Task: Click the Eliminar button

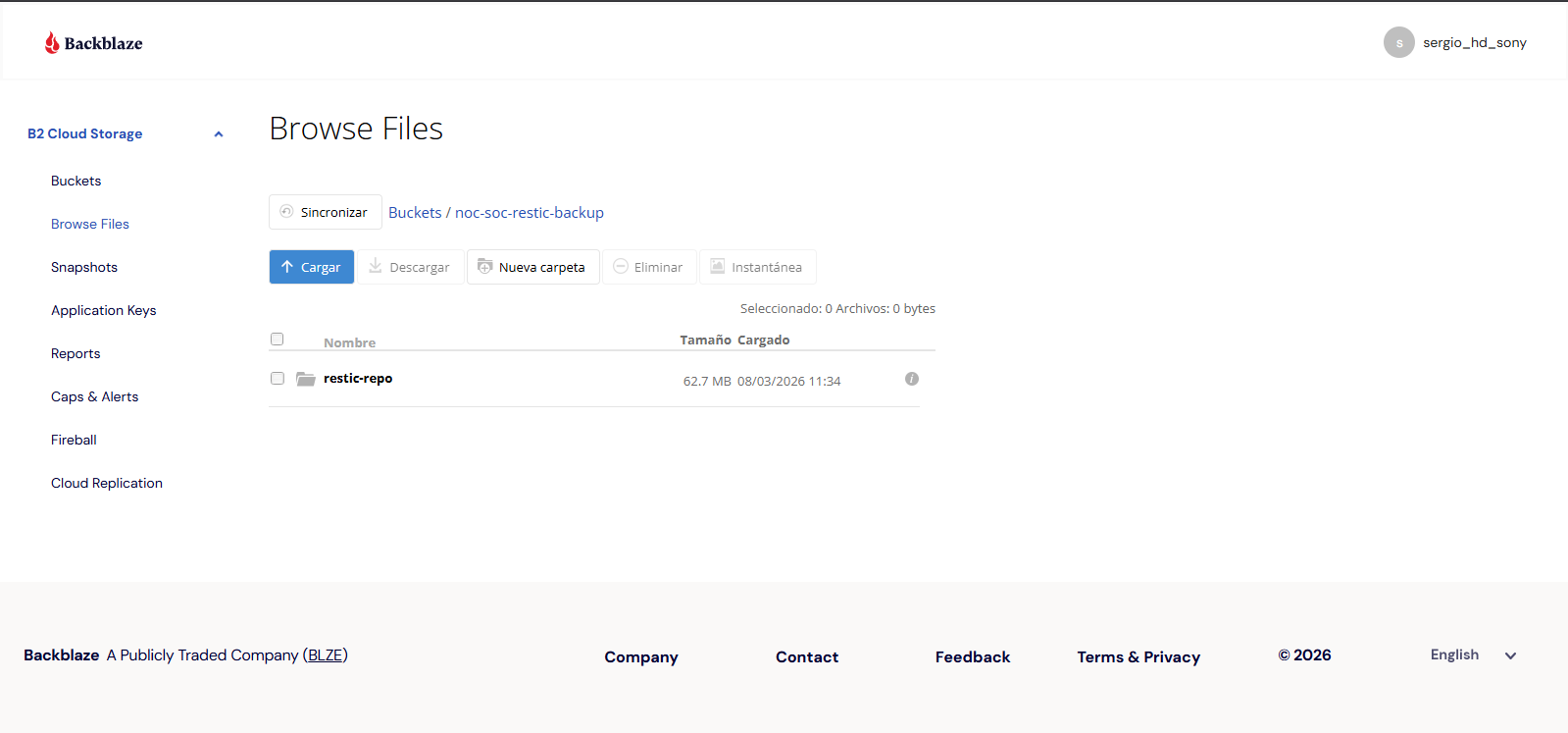Action: [x=649, y=267]
